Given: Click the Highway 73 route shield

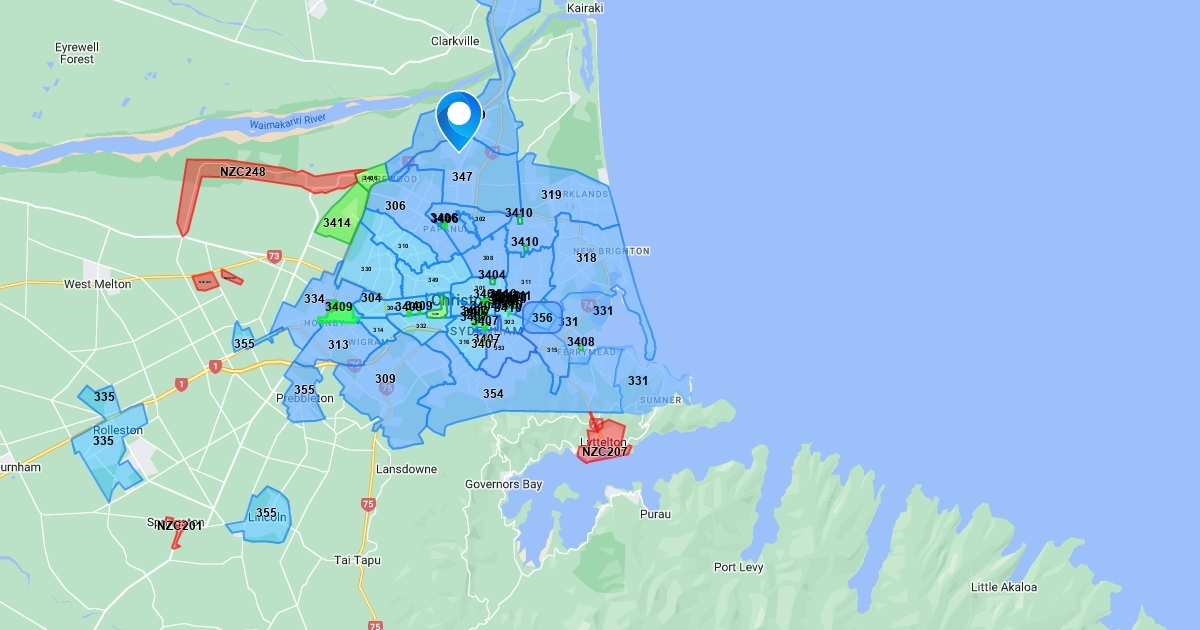Looking at the screenshot, I should coord(274,257).
